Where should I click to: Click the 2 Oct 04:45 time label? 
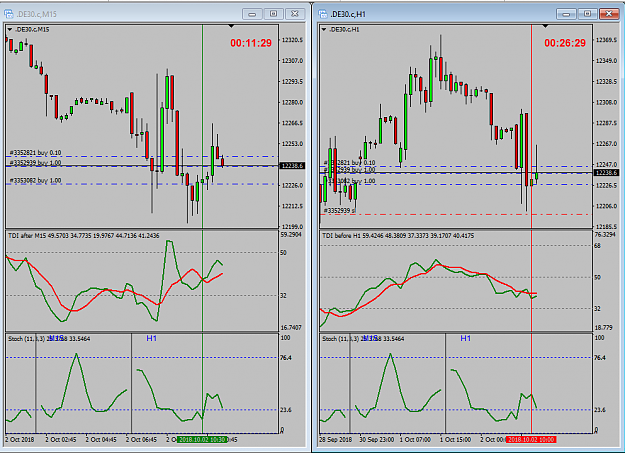tap(101, 439)
